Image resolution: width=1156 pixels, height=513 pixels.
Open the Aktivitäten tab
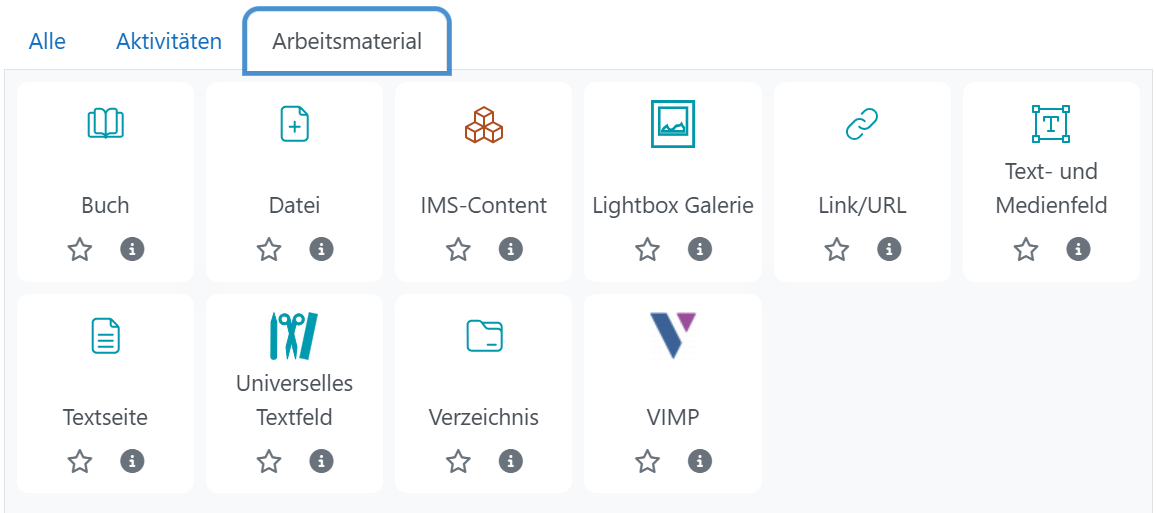tap(169, 42)
